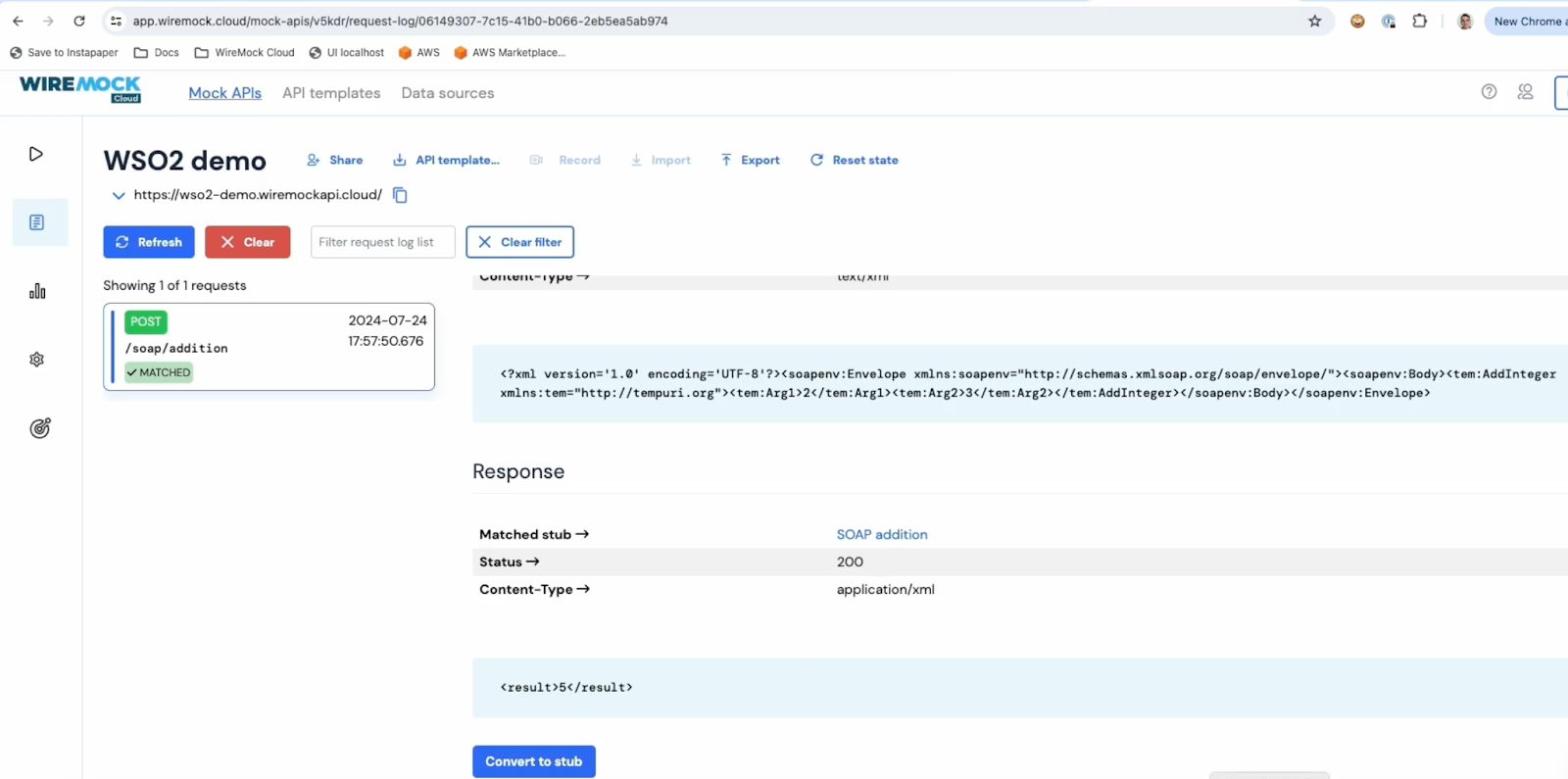This screenshot has height=779, width=1568.
Task: Click the WSO2 demo title
Action: click(185, 161)
